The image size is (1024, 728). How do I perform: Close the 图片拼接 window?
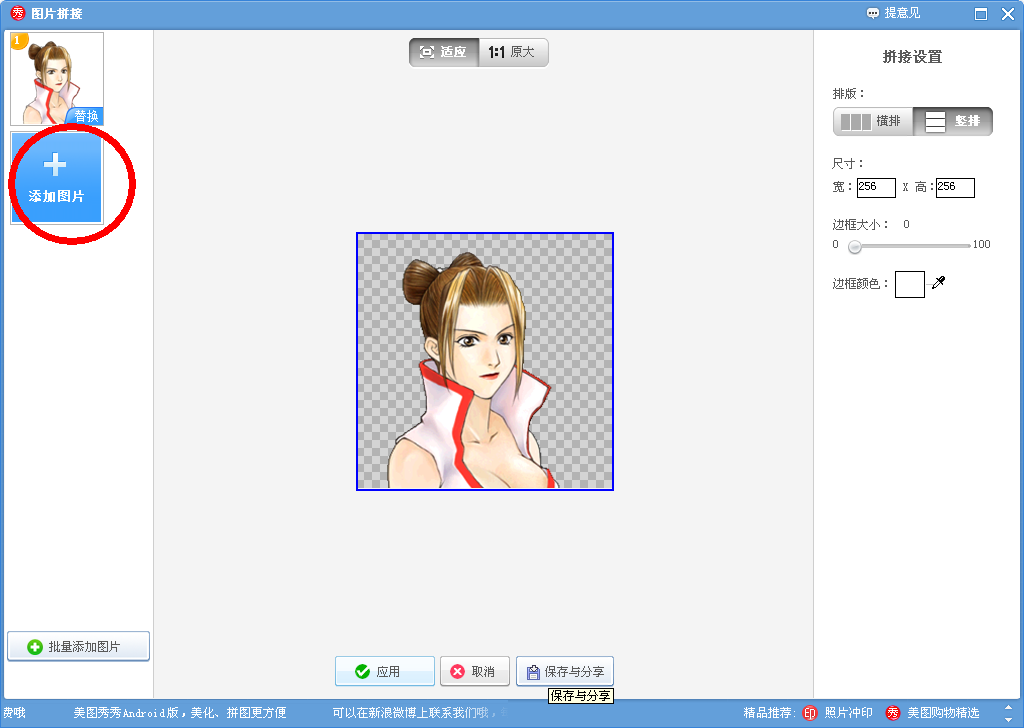[1008, 14]
